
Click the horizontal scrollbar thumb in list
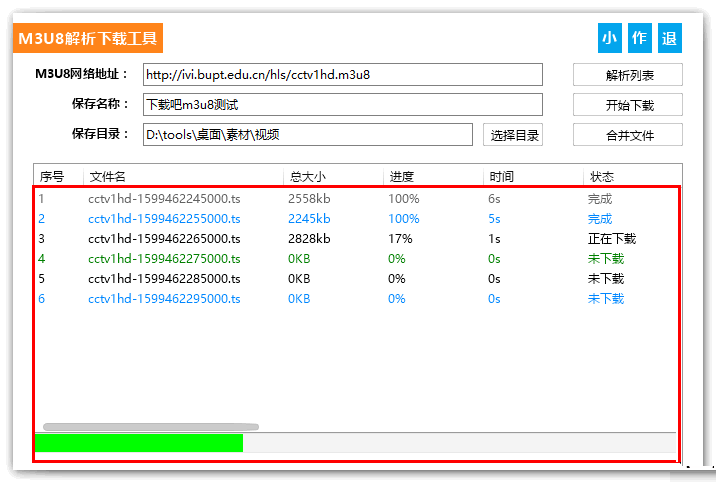151,427
